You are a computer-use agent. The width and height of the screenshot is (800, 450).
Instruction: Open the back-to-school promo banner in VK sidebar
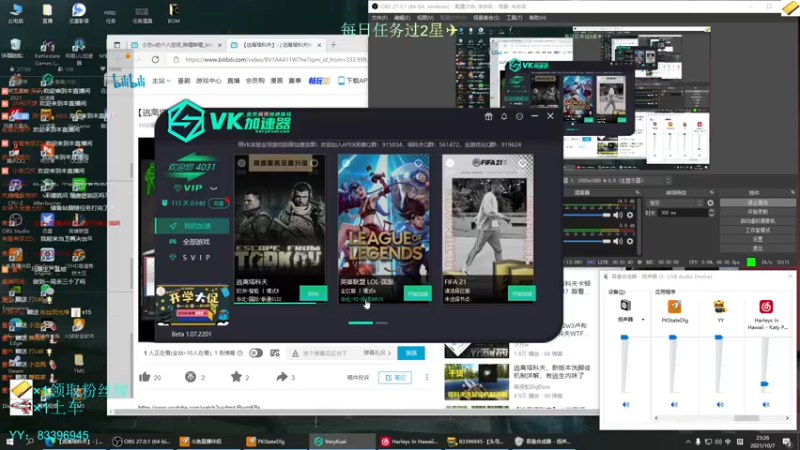(x=192, y=305)
